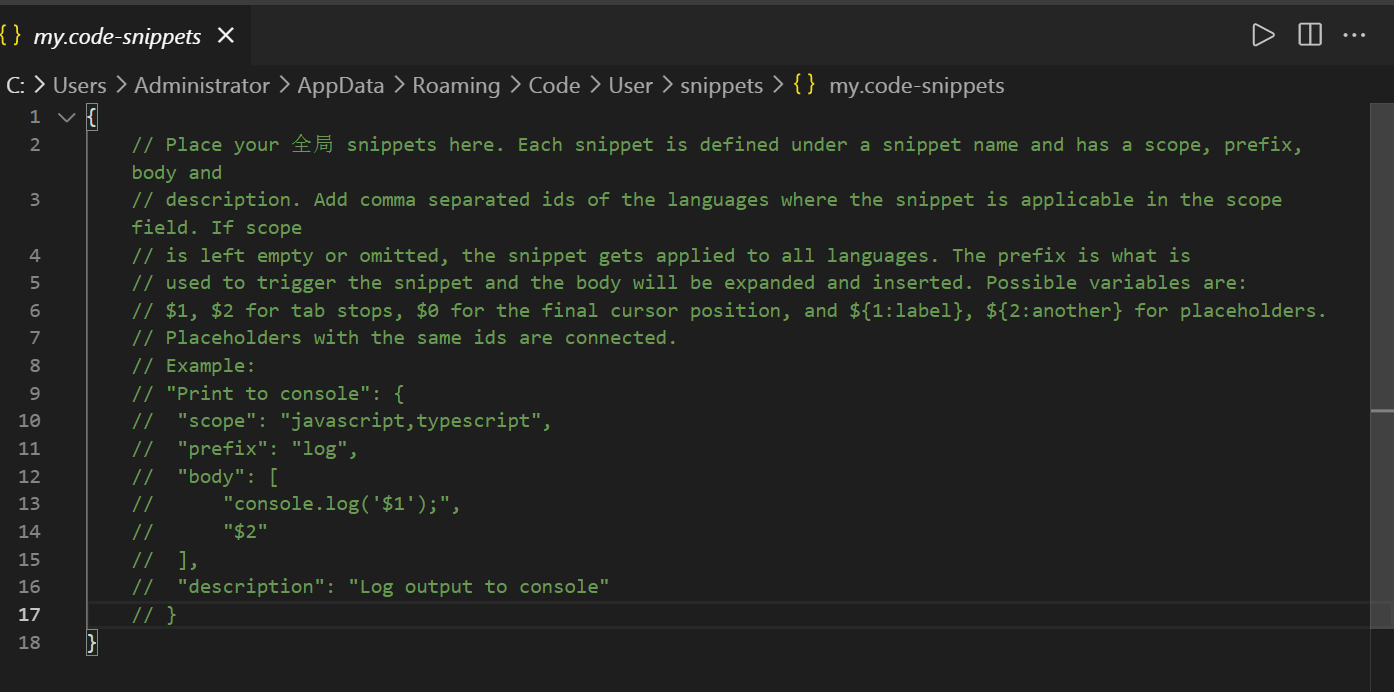
Task: Open the Users breadcrumb folder
Action: (79, 86)
